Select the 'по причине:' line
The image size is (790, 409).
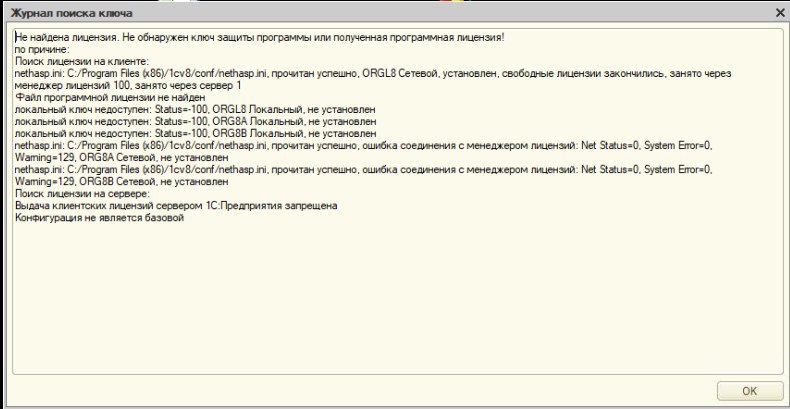click(42, 48)
